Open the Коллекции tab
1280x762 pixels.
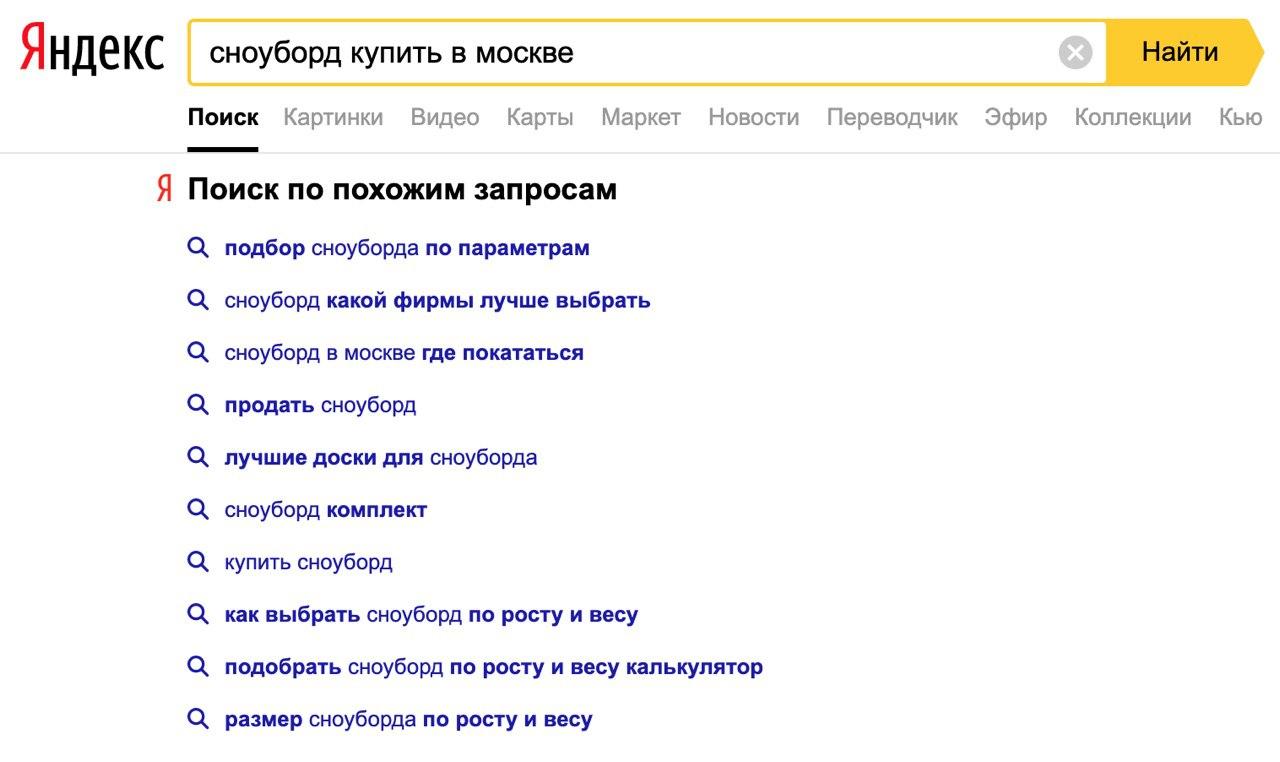tap(1133, 118)
